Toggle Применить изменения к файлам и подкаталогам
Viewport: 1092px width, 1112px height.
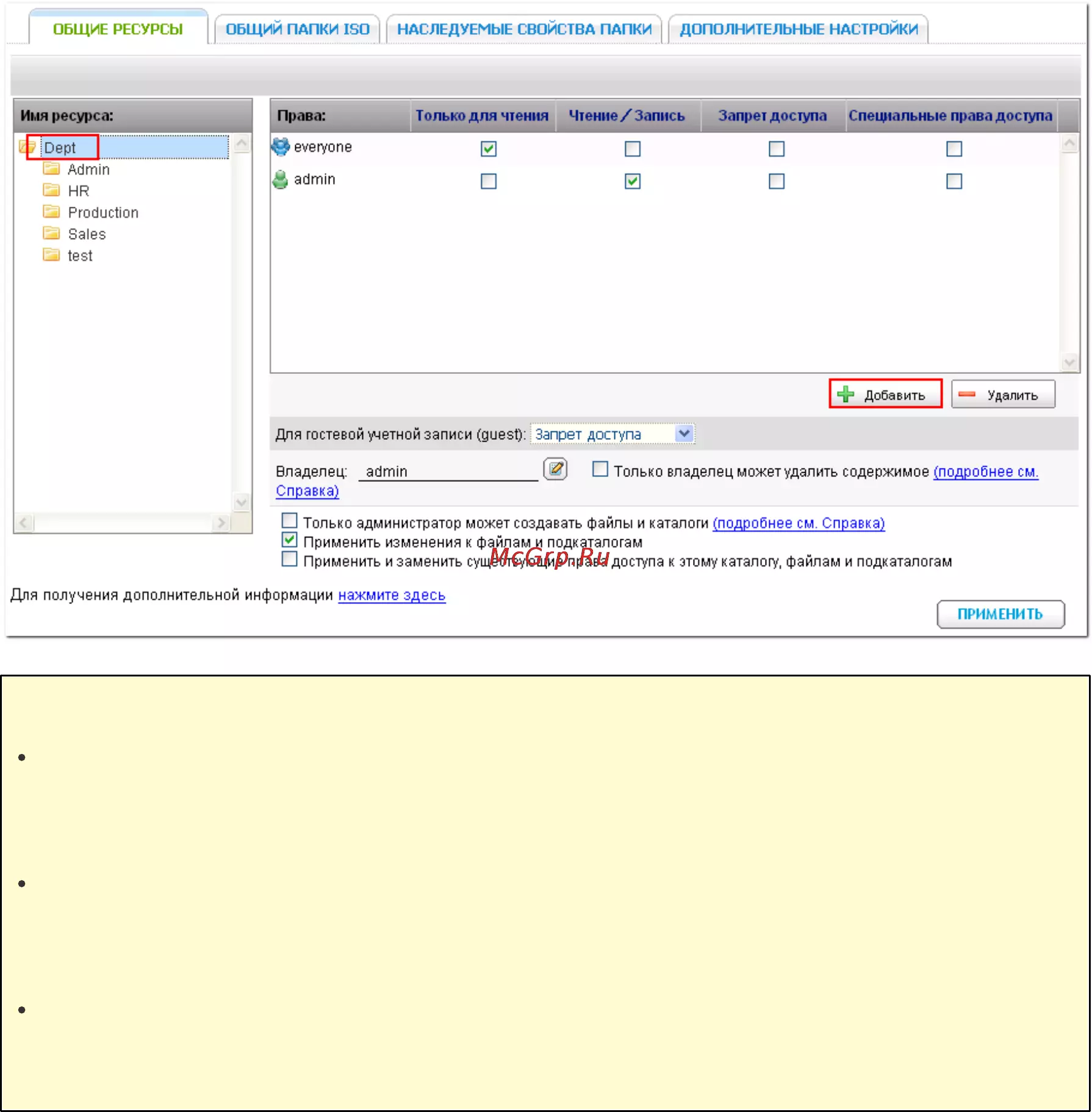point(290,540)
